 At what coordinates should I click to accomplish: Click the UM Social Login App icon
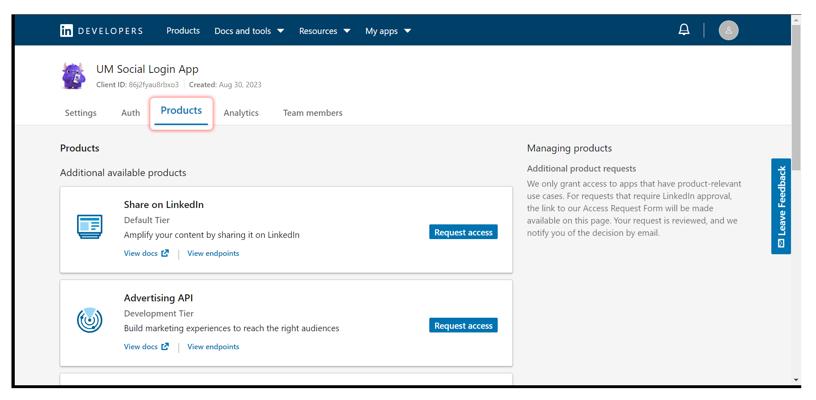[73, 76]
